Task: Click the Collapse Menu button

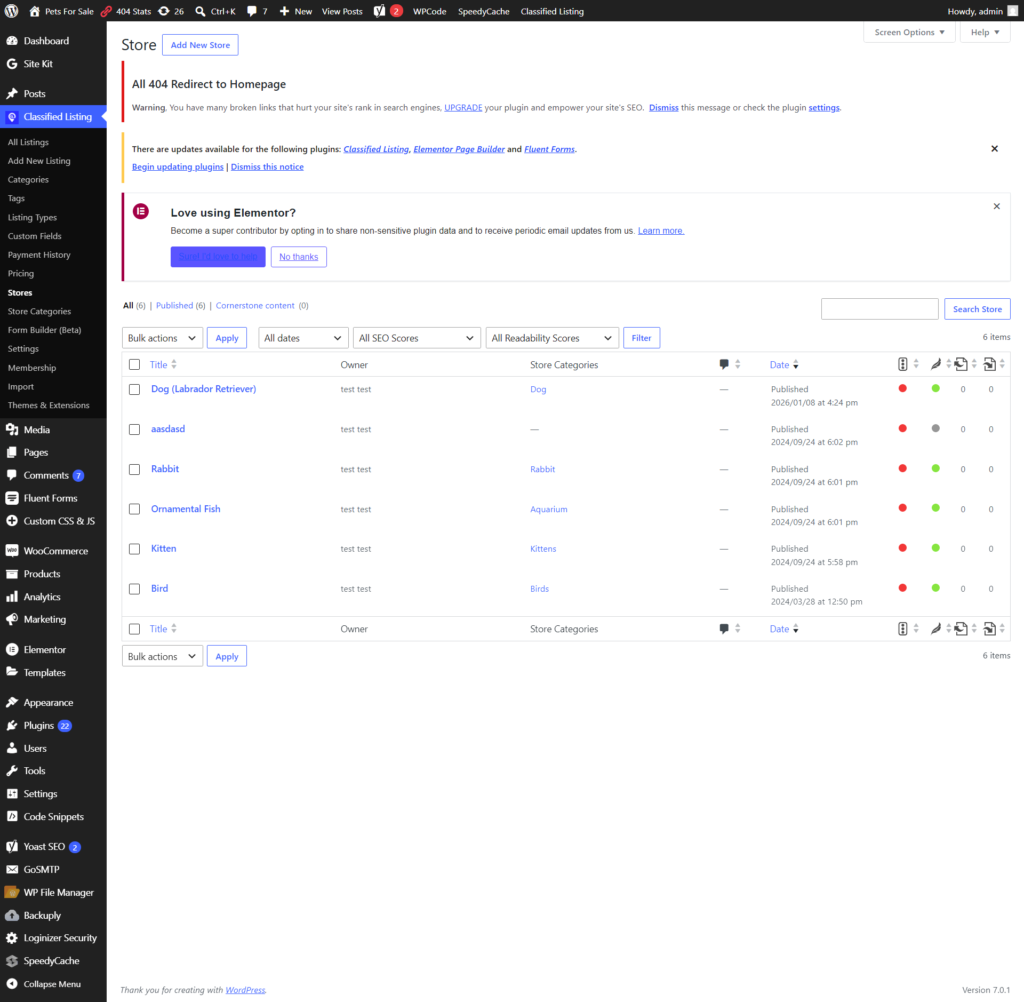Action: point(53,984)
